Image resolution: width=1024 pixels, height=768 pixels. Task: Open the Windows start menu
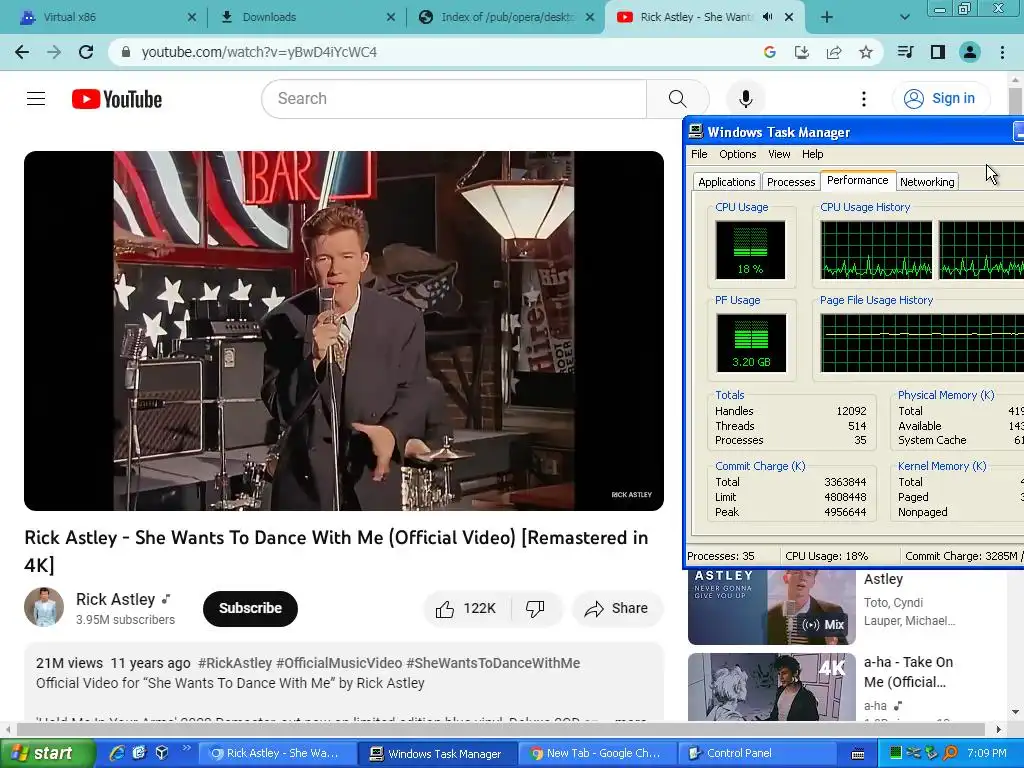point(47,754)
